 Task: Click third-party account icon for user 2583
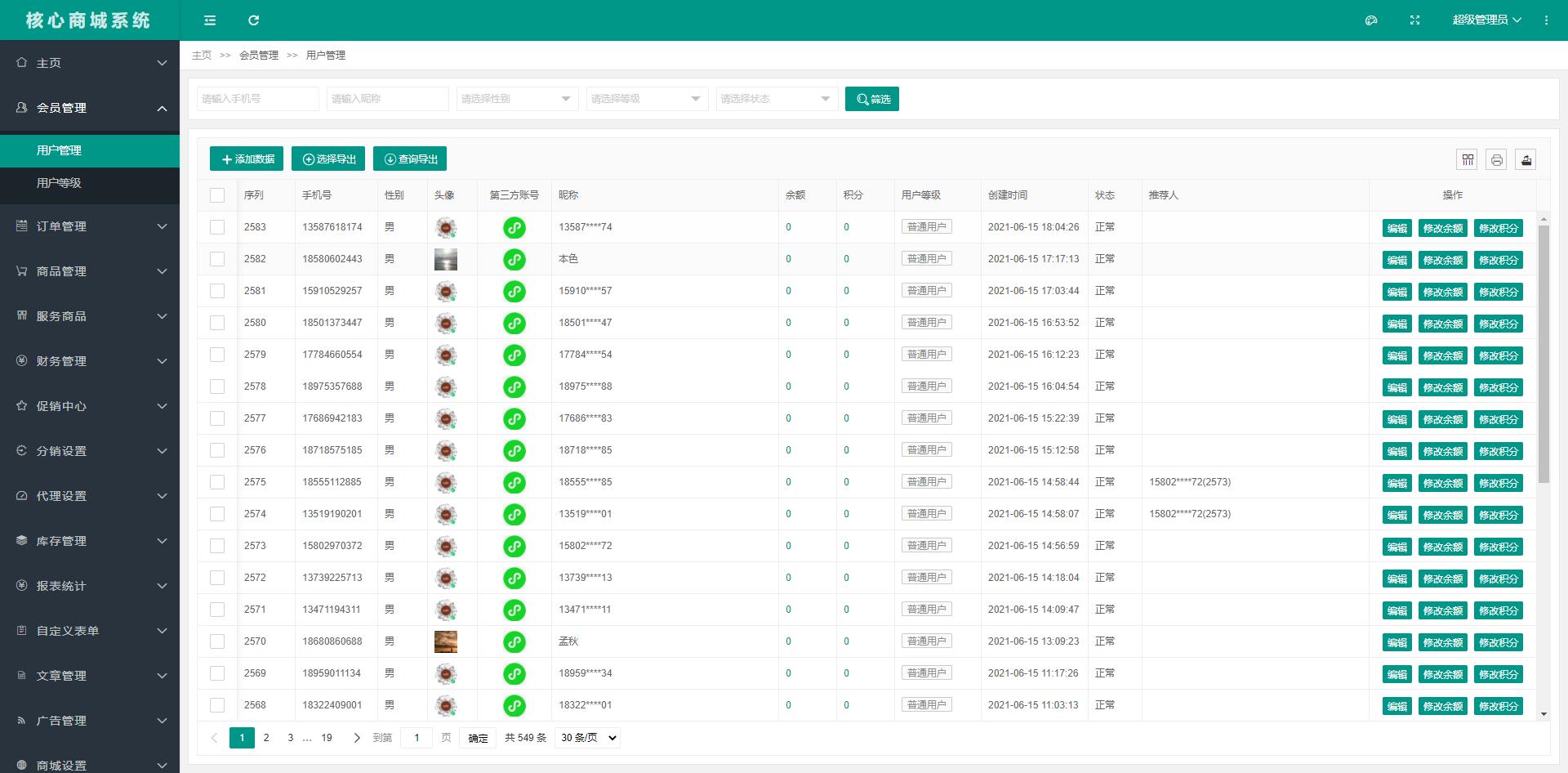coord(514,228)
